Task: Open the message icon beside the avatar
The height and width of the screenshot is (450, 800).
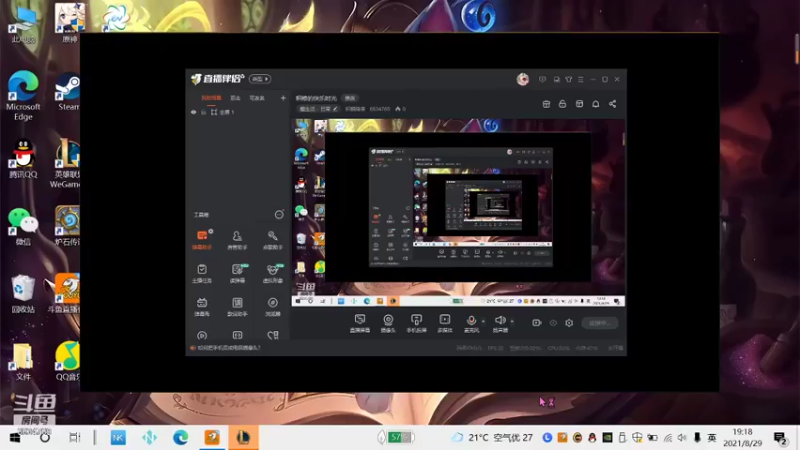Action: click(542, 80)
